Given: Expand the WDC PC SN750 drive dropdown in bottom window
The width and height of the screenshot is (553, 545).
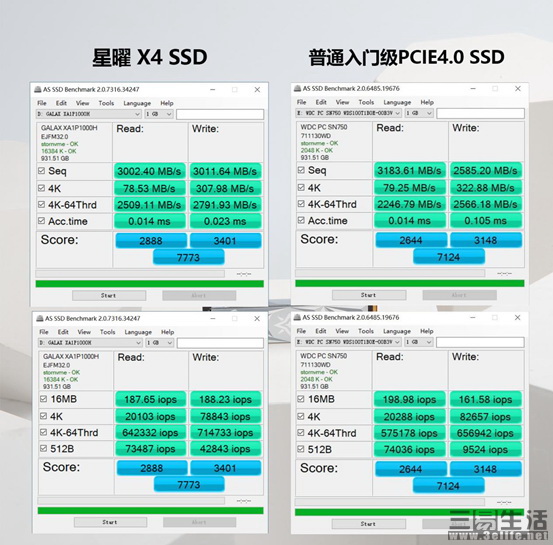Looking at the screenshot, I should coord(348,342).
